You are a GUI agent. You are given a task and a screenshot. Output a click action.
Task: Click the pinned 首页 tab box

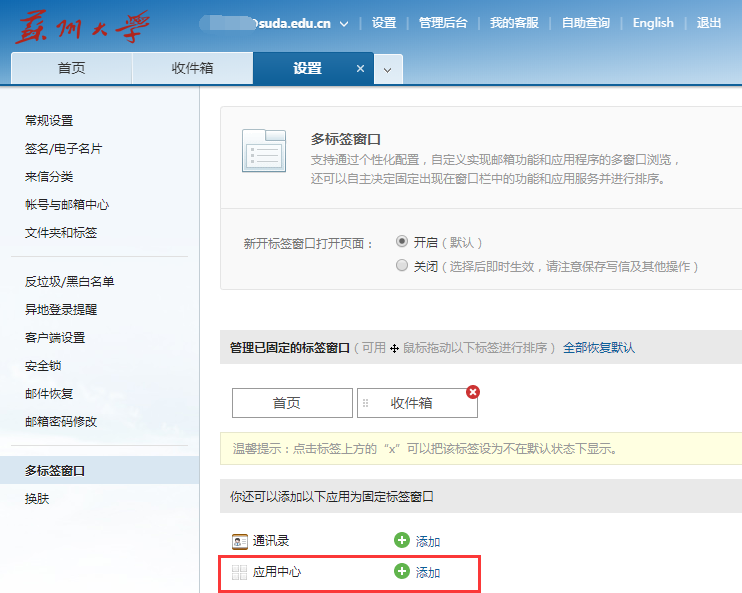coord(292,403)
